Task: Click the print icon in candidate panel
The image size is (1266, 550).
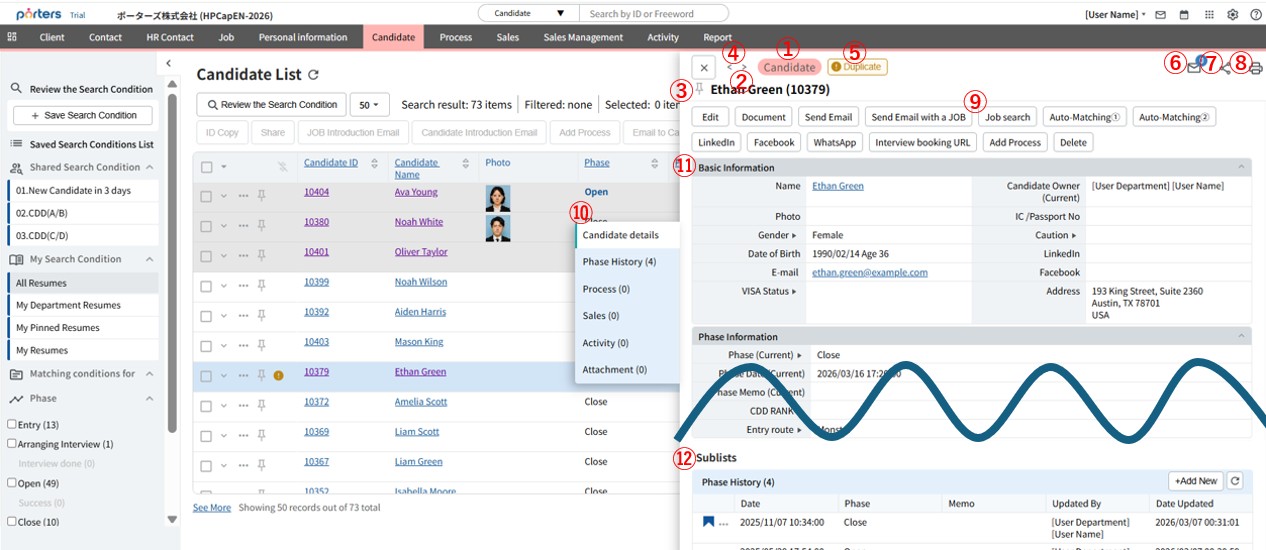Action: tap(1256, 69)
